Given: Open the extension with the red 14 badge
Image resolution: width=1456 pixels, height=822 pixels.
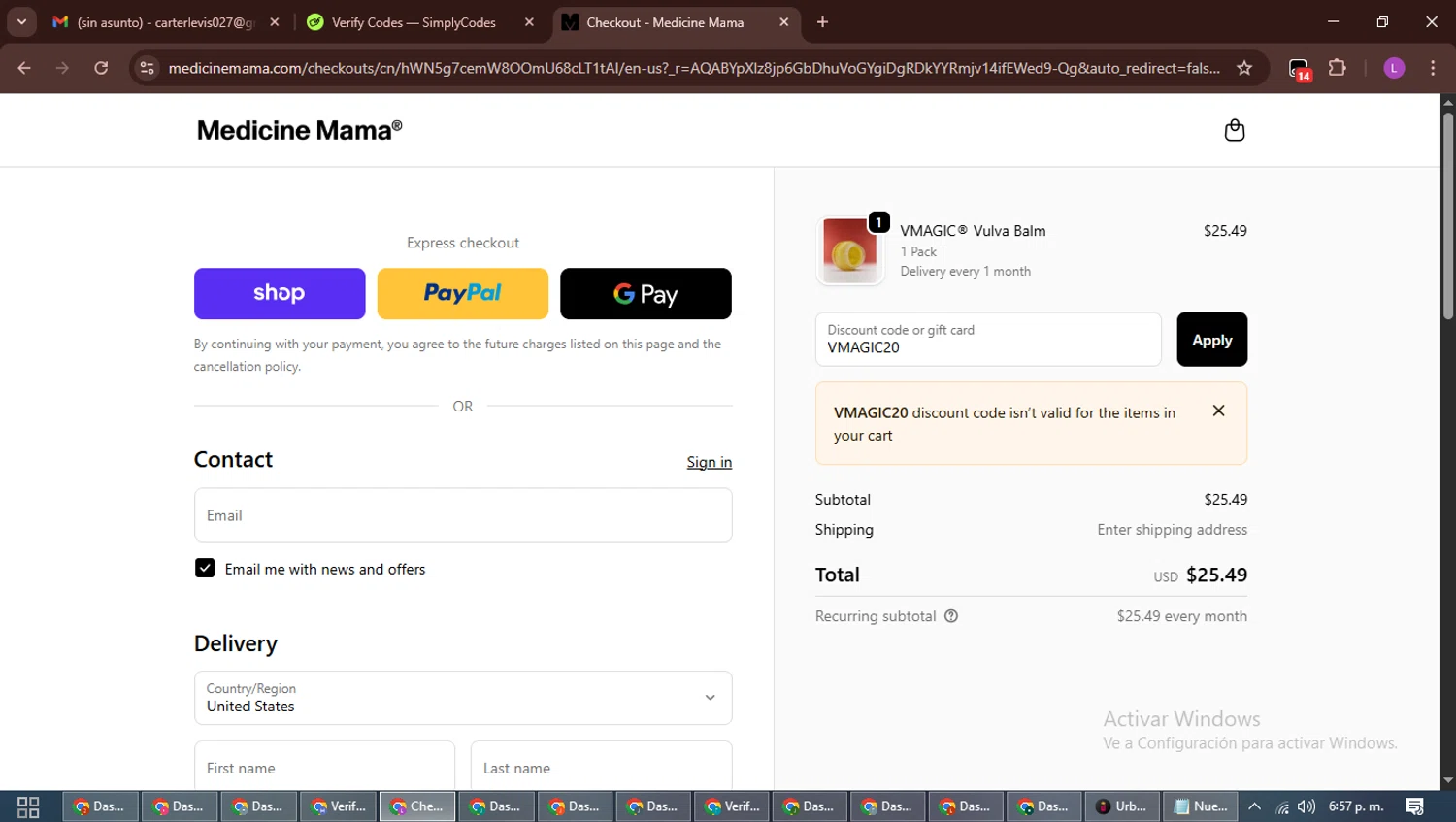Looking at the screenshot, I should click(x=1299, y=69).
